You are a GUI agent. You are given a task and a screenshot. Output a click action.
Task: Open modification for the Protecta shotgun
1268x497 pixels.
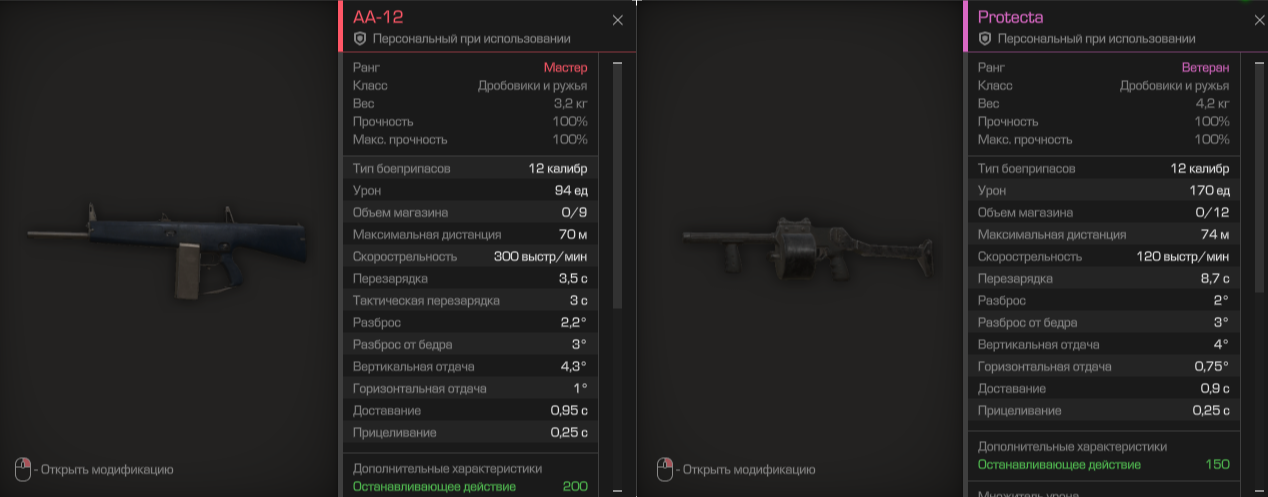749,470
